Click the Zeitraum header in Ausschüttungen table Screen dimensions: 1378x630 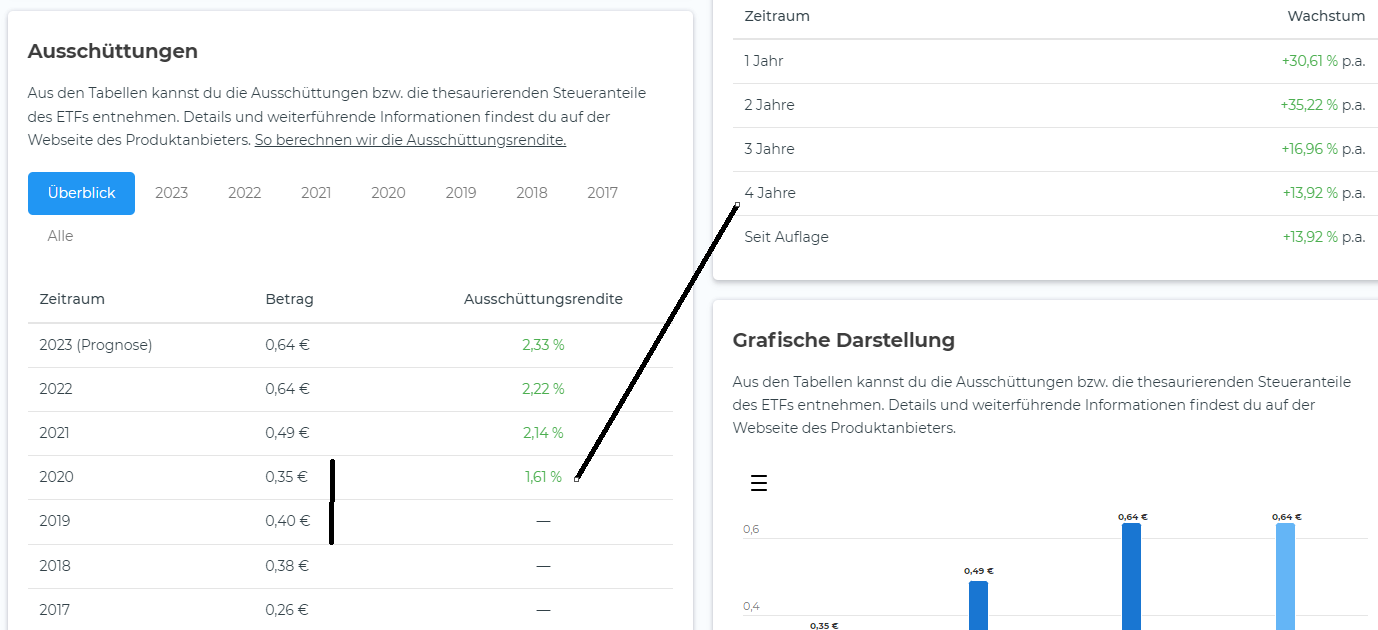click(x=72, y=299)
